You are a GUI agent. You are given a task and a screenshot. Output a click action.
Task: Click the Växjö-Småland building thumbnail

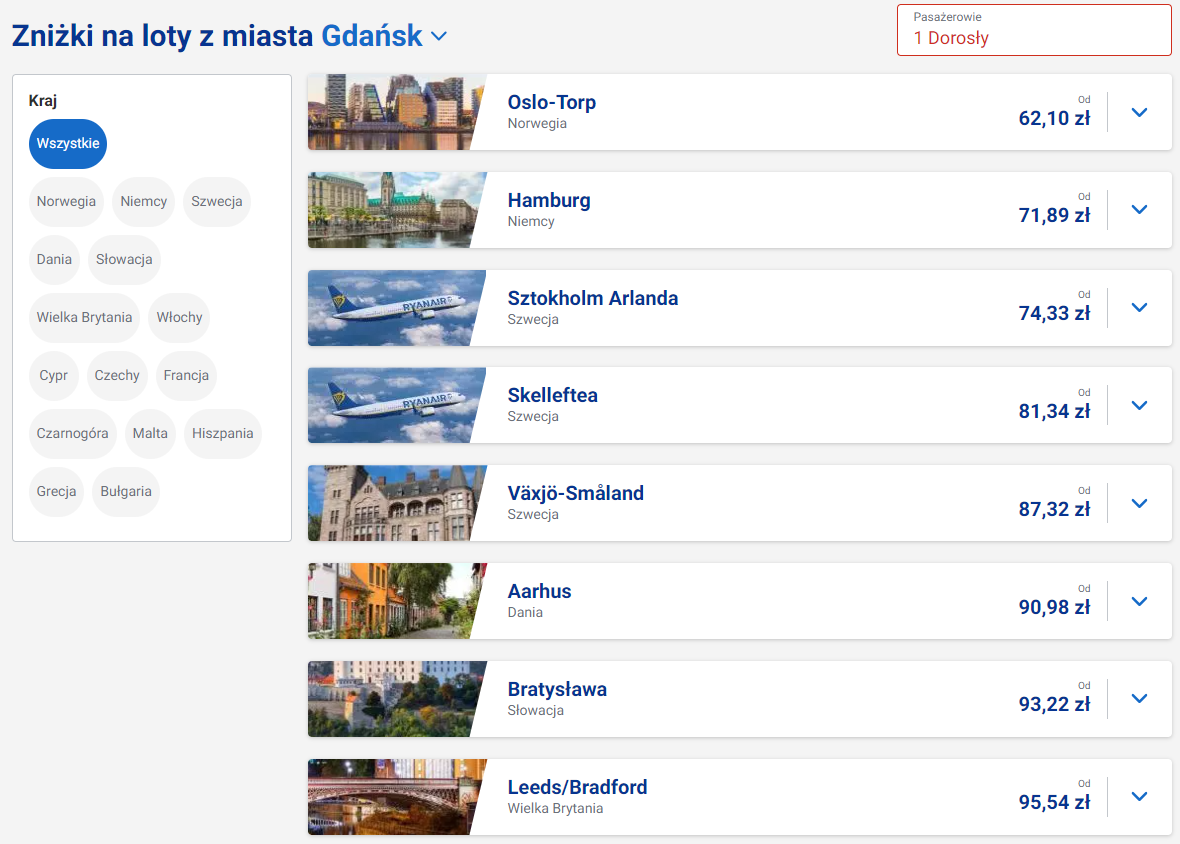pyautogui.click(x=390, y=503)
